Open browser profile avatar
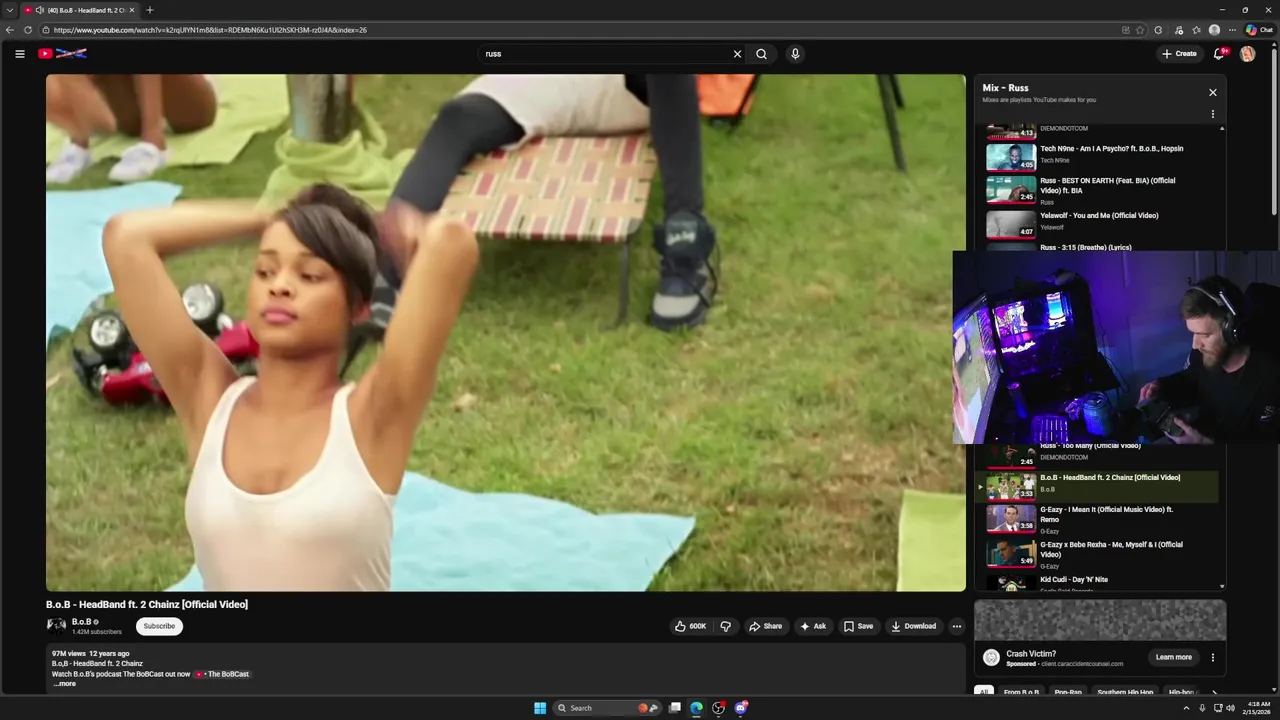 [1214, 30]
